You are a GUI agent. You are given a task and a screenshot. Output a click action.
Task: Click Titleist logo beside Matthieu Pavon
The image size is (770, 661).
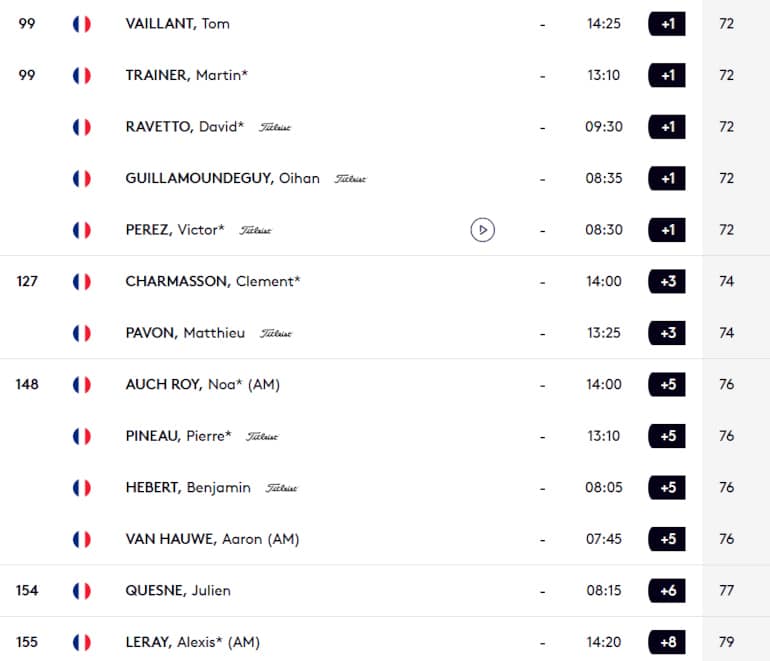point(275,334)
